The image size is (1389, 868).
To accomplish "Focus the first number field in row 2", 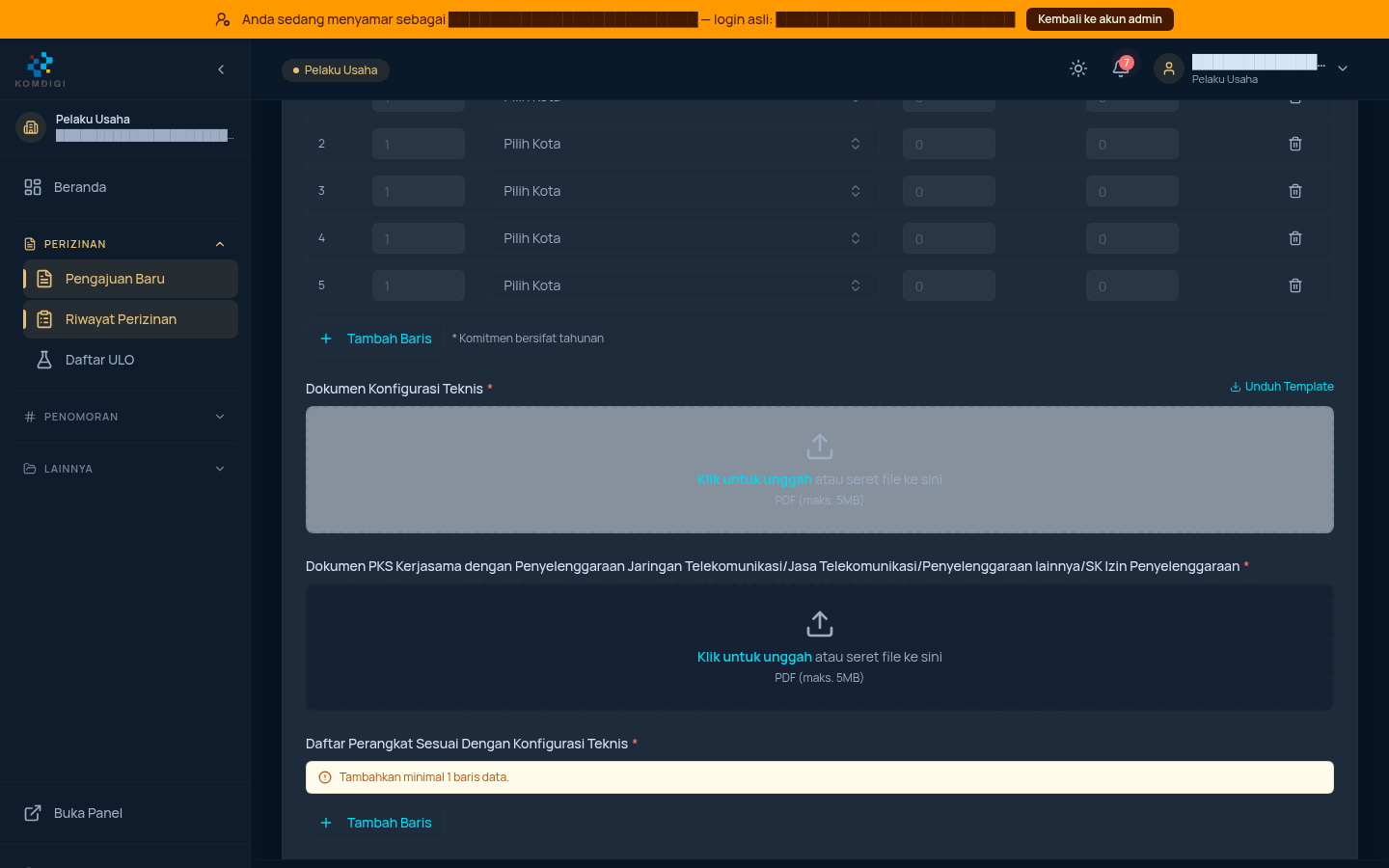I will [x=419, y=144].
